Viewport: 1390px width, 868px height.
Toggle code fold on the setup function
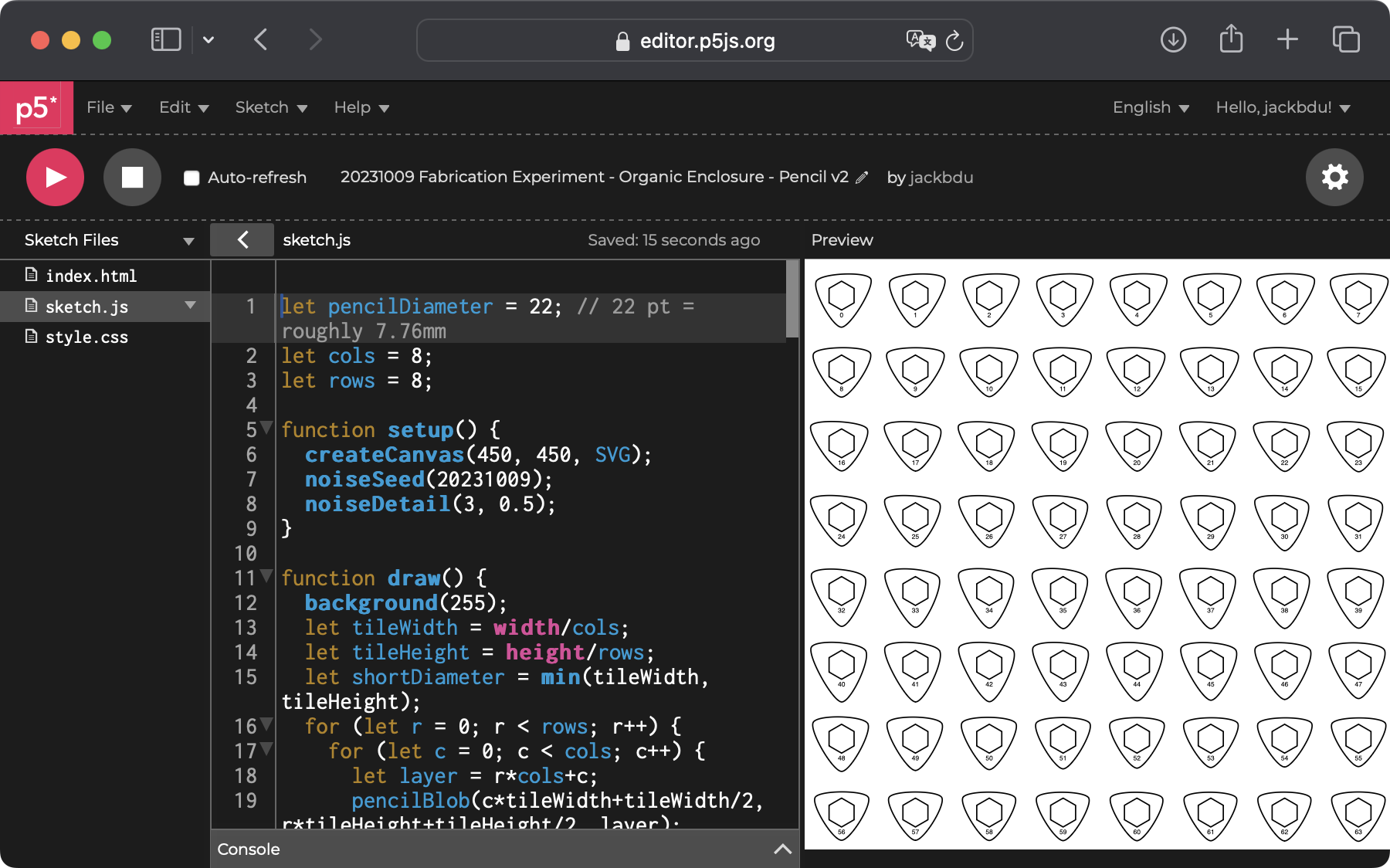tap(266, 427)
